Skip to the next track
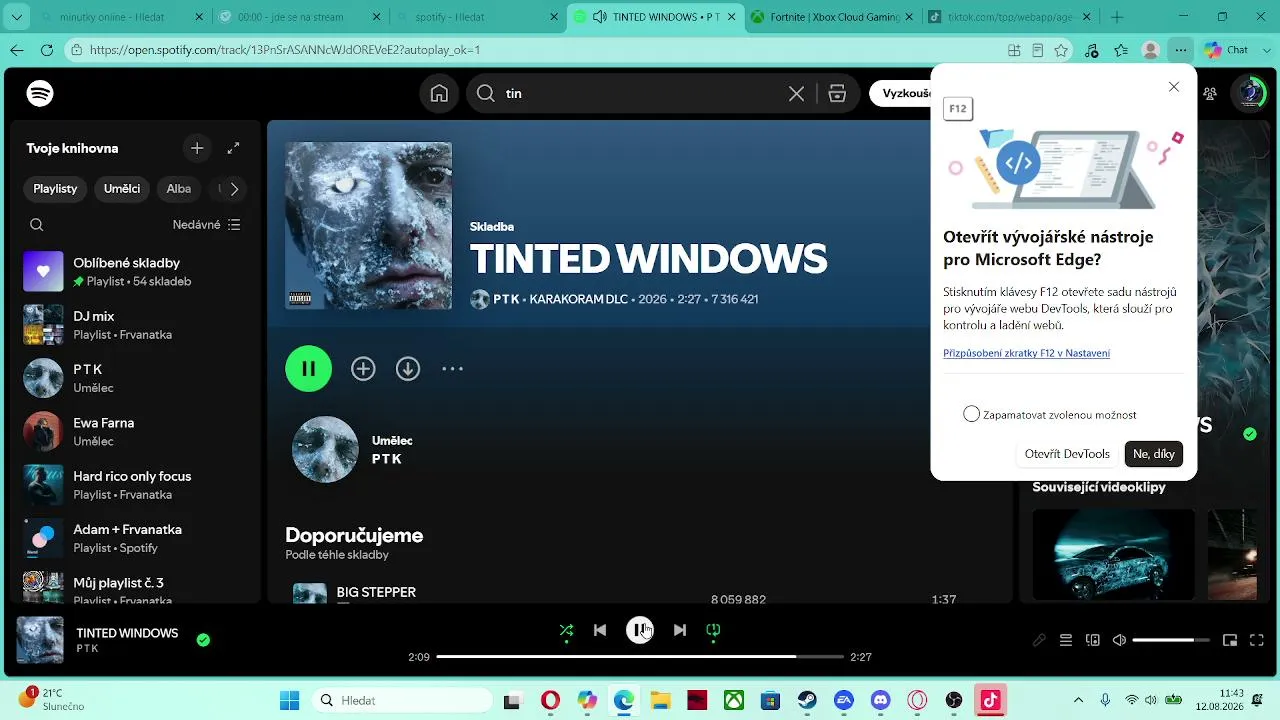This screenshot has height=720, width=1280. [x=680, y=630]
